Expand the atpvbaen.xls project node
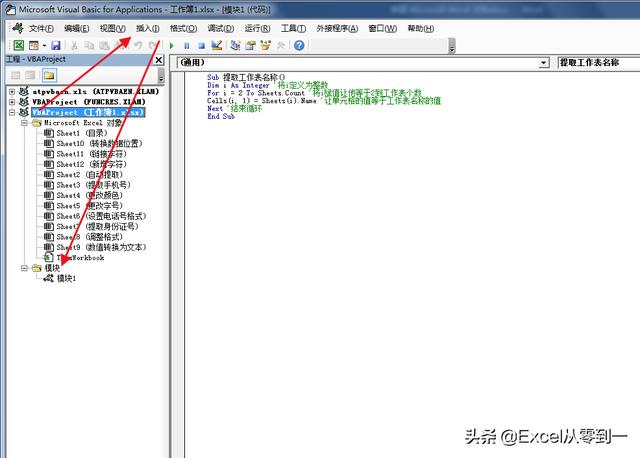 click(12, 91)
